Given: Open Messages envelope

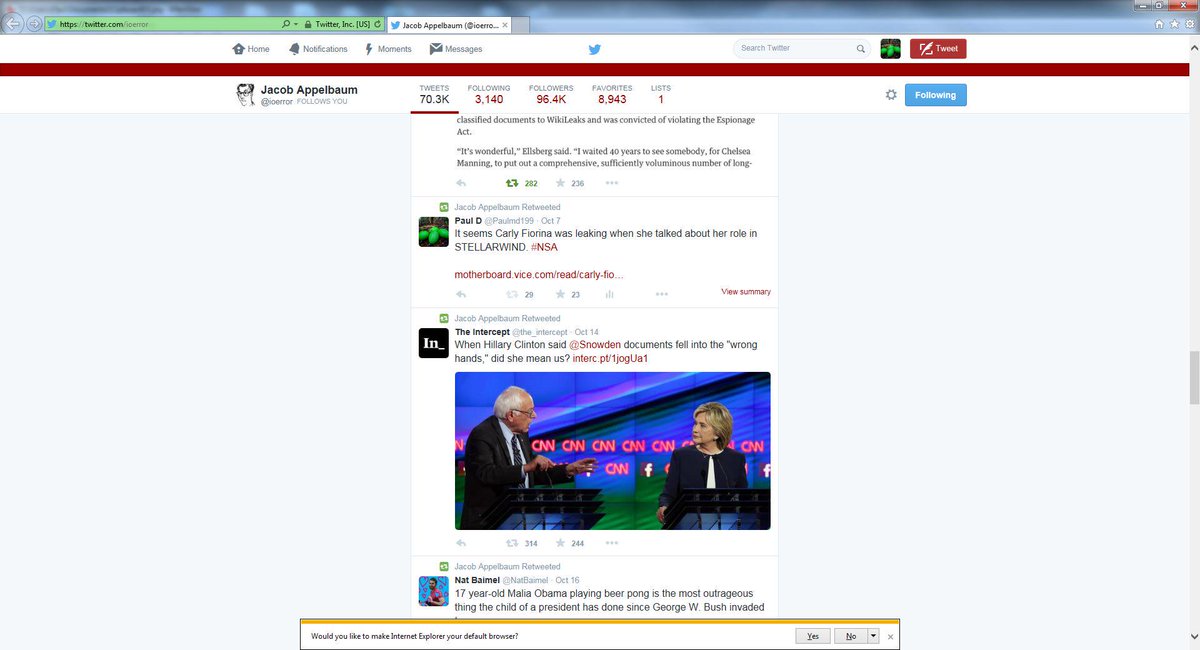Looking at the screenshot, I should (x=436, y=49).
